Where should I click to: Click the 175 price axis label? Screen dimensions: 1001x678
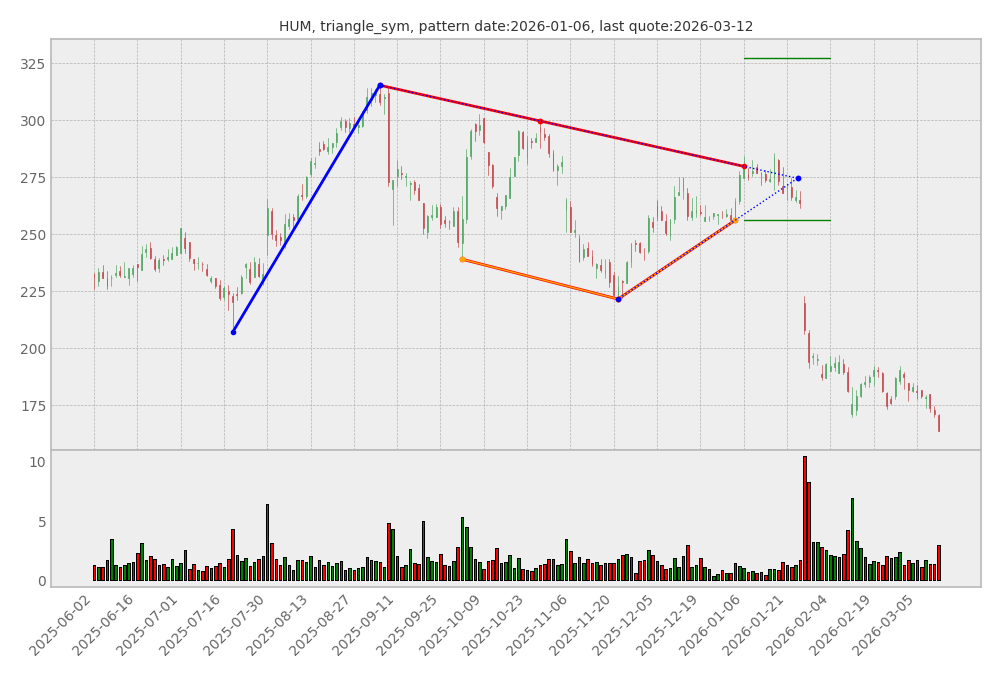pos(33,406)
